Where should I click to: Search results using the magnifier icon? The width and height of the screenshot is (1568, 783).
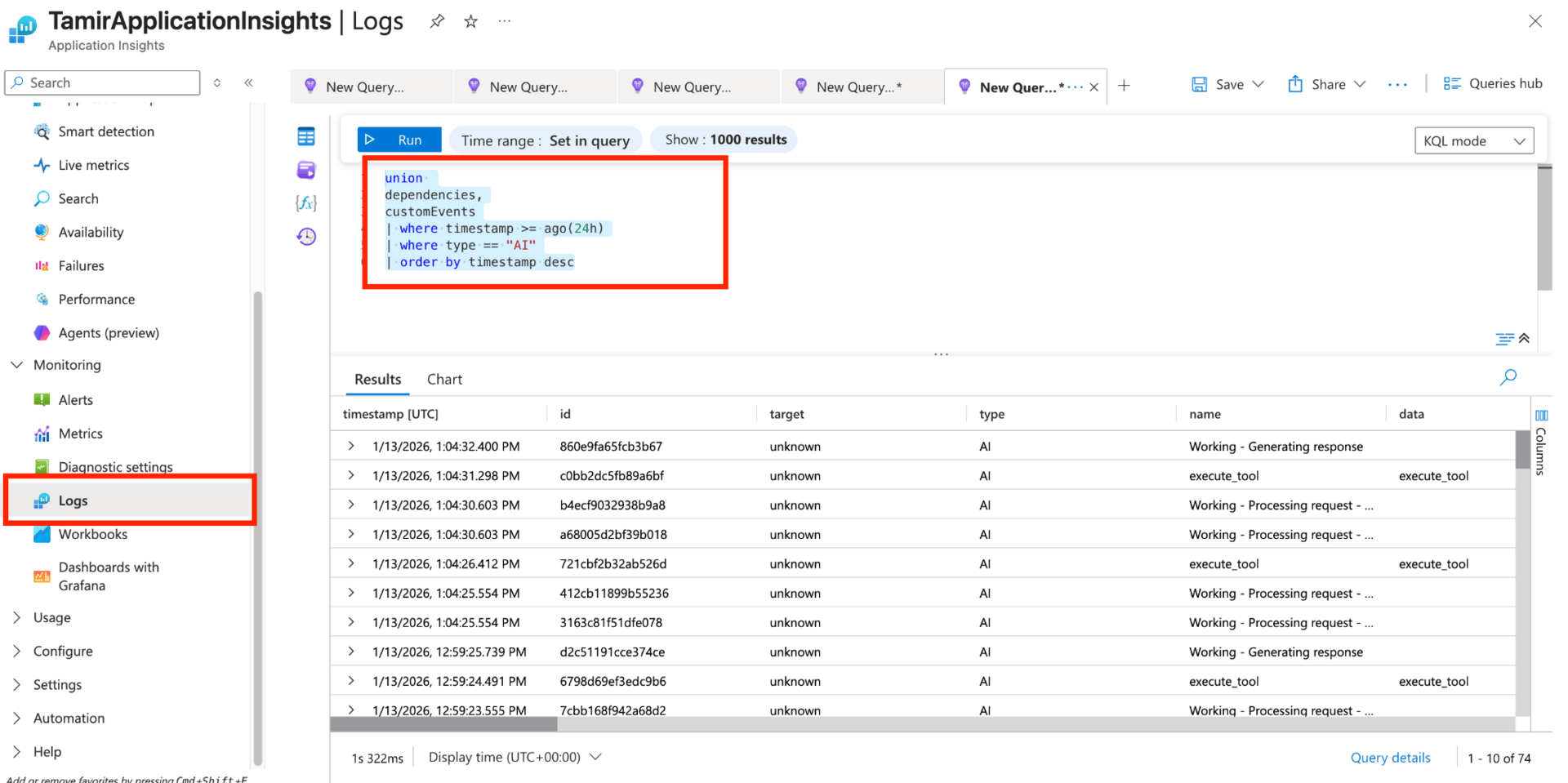pos(1508,377)
